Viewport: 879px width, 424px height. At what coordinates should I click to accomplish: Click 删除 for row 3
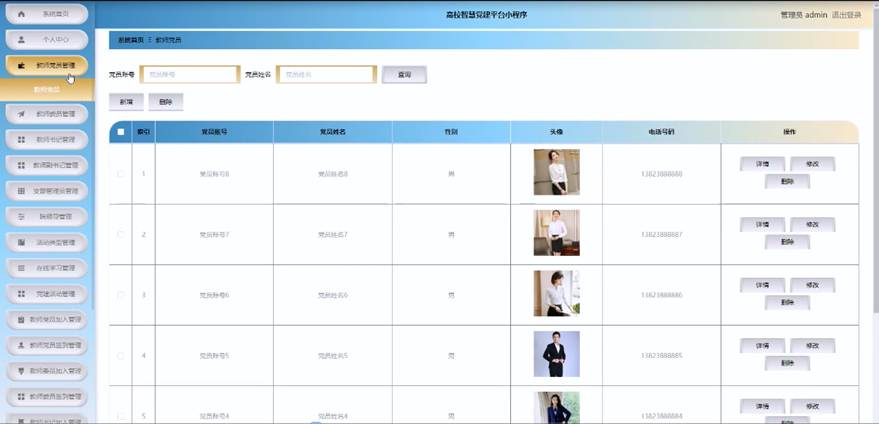tap(787, 302)
